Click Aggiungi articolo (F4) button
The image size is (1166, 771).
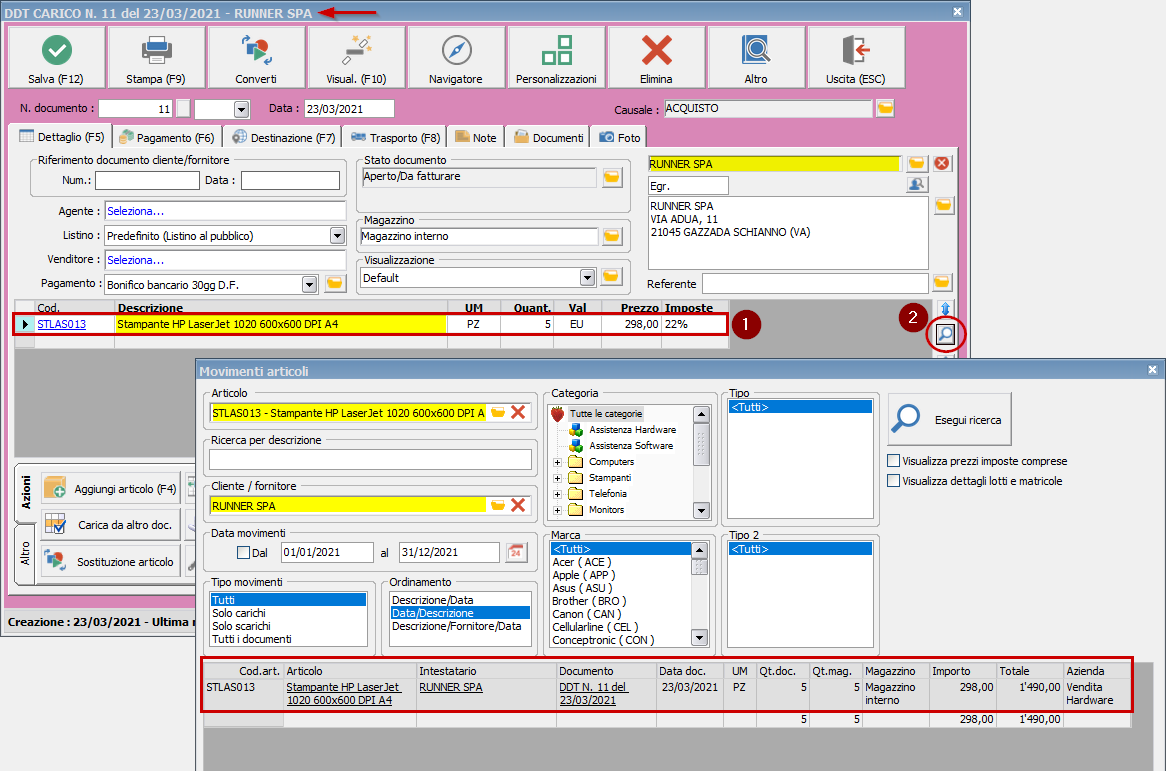(111, 488)
